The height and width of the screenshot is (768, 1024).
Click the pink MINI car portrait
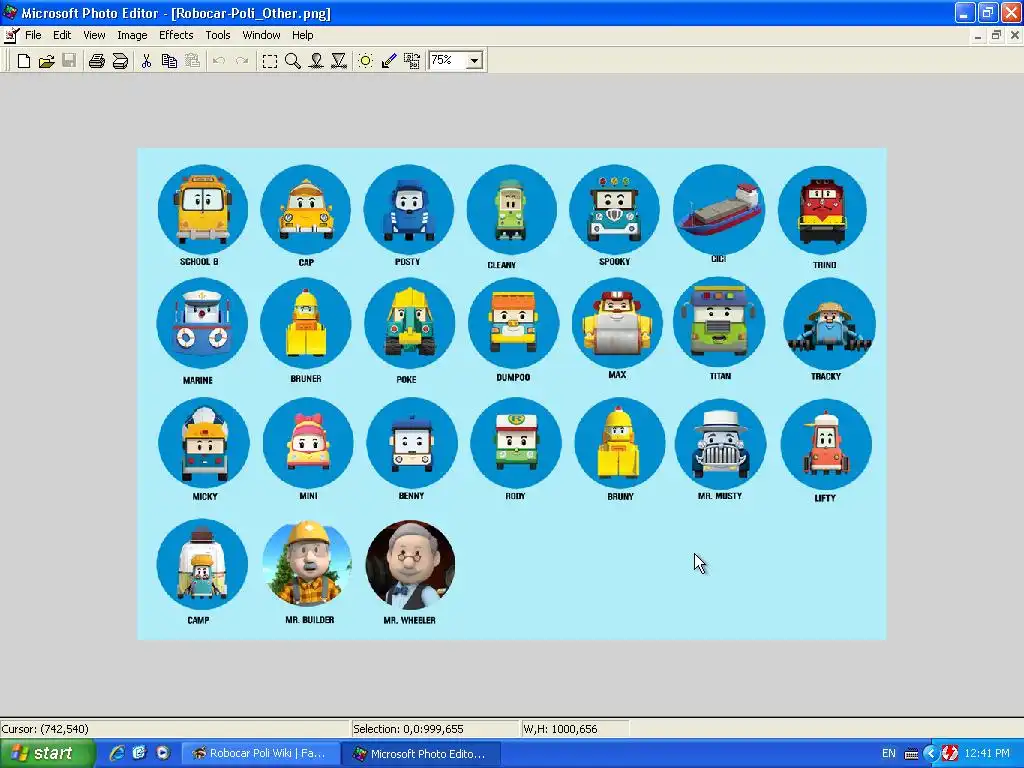(308, 443)
